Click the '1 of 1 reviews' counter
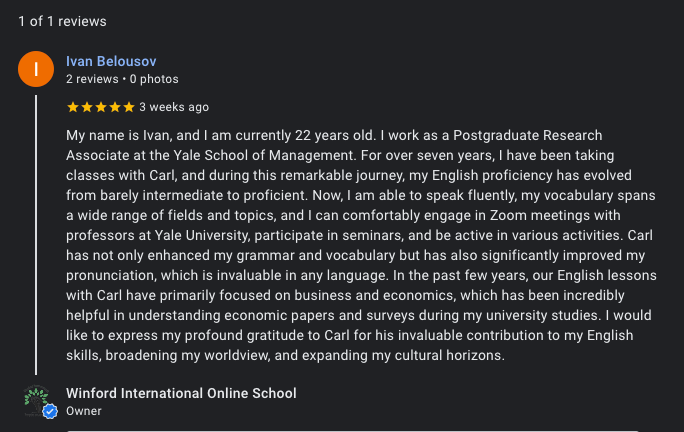Image resolution: width=684 pixels, height=432 pixels. point(62,21)
